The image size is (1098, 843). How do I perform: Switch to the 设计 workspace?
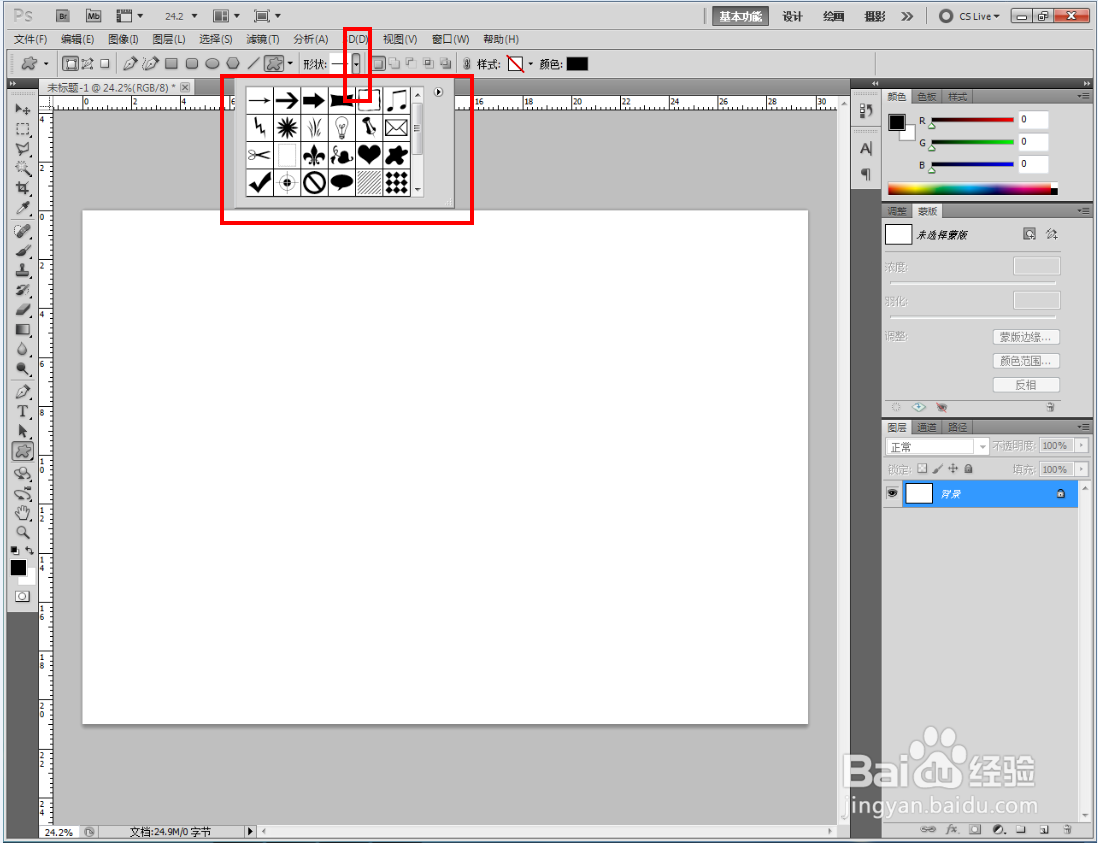792,15
